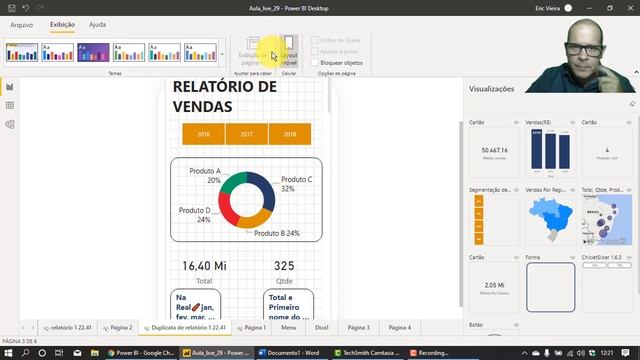Switch to Duplicata de relatório 1 22.41 tab
Viewport: 640px width, 360px height.
185,328
